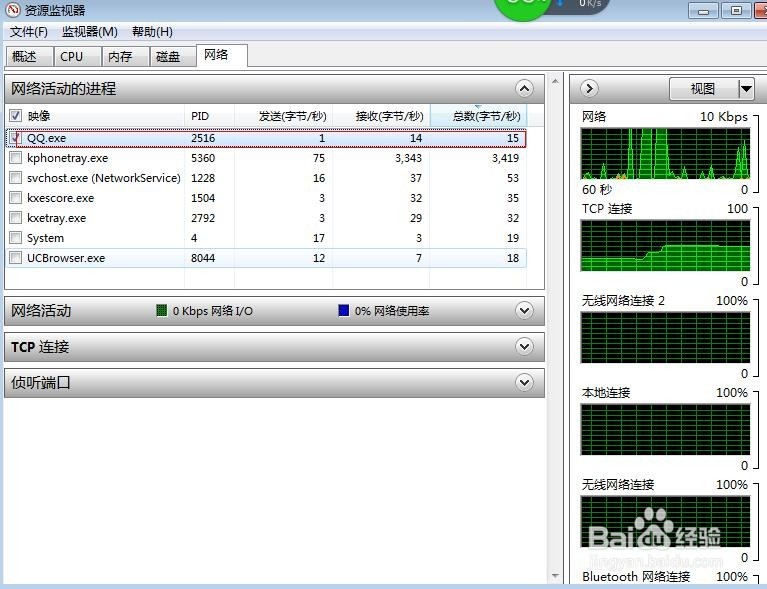This screenshot has width=767, height=589.
Task: Click the blue 网络使用率 color indicator
Action: click(343, 310)
